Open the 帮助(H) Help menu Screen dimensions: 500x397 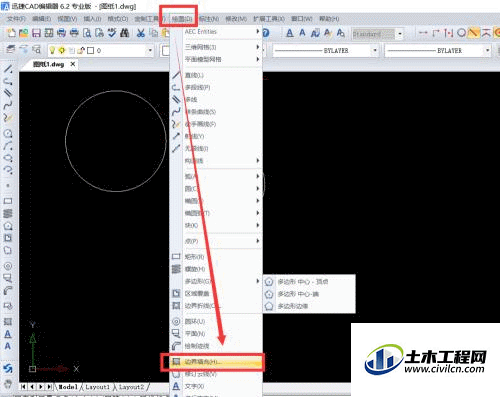329,19
